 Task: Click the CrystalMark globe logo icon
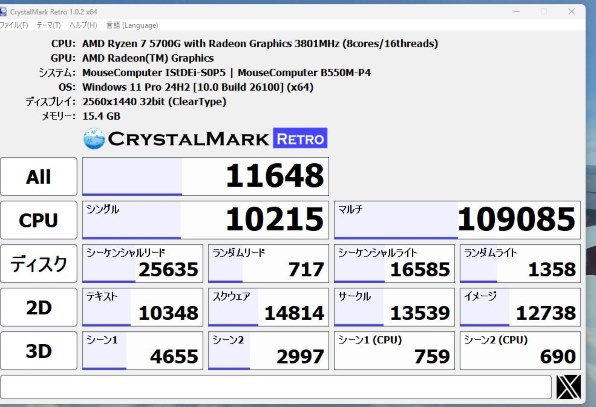click(x=94, y=138)
